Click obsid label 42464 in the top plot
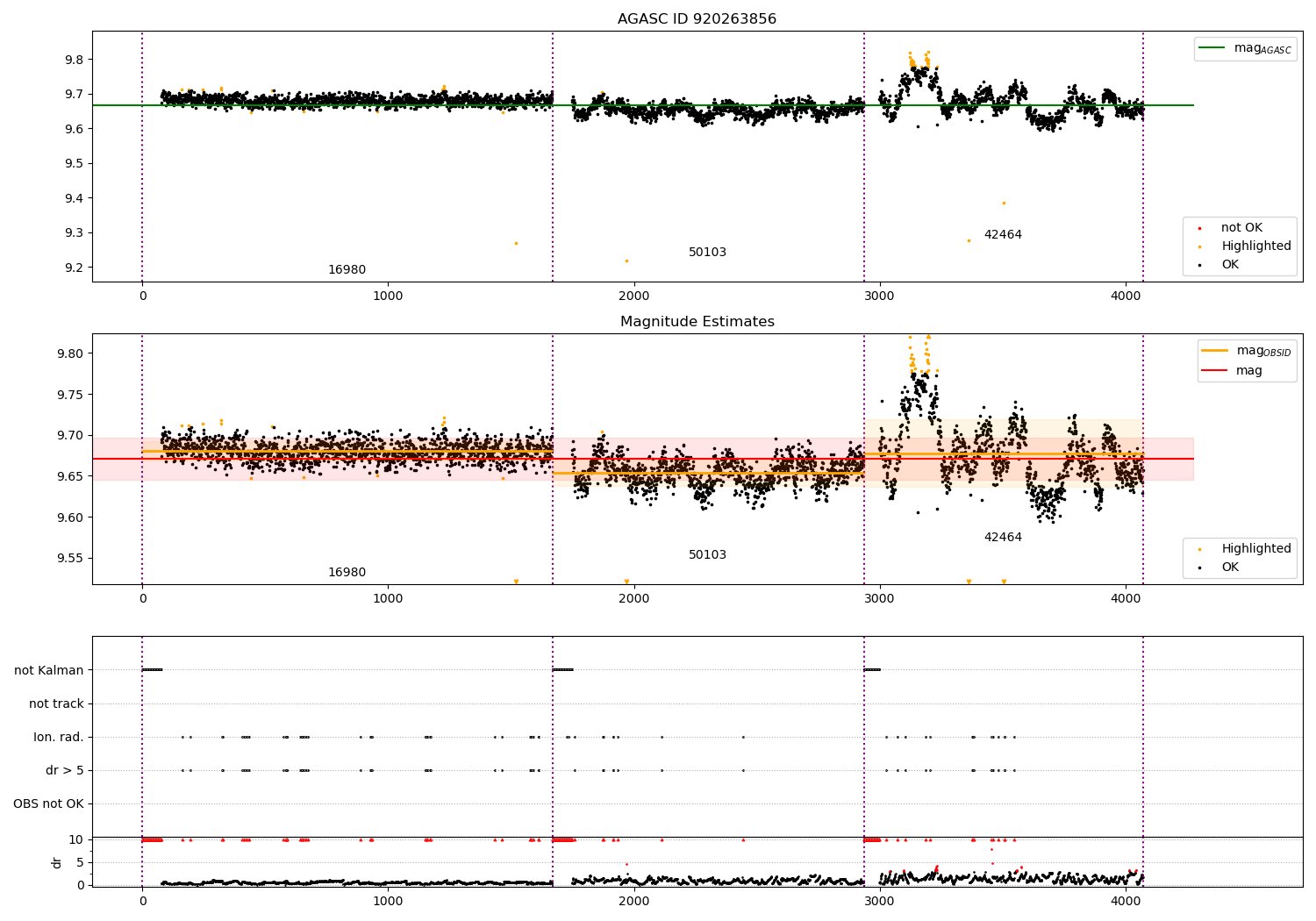The height and width of the screenshot is (921, 1316). pyautogui.click(x=1003, y=235)
